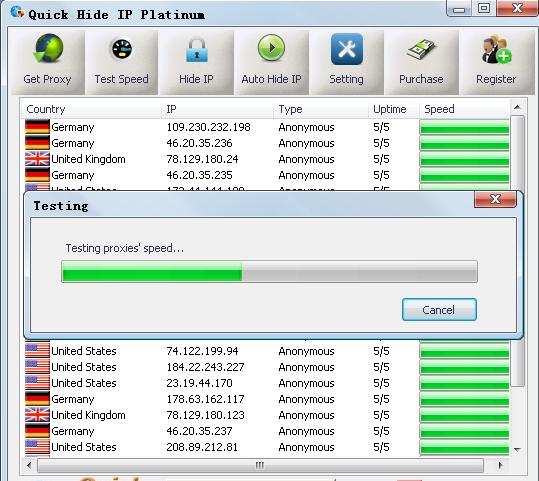Click horizontal scrollbar left arrow
The width and height of the screenshot is (539, 481).
(29, 466)
